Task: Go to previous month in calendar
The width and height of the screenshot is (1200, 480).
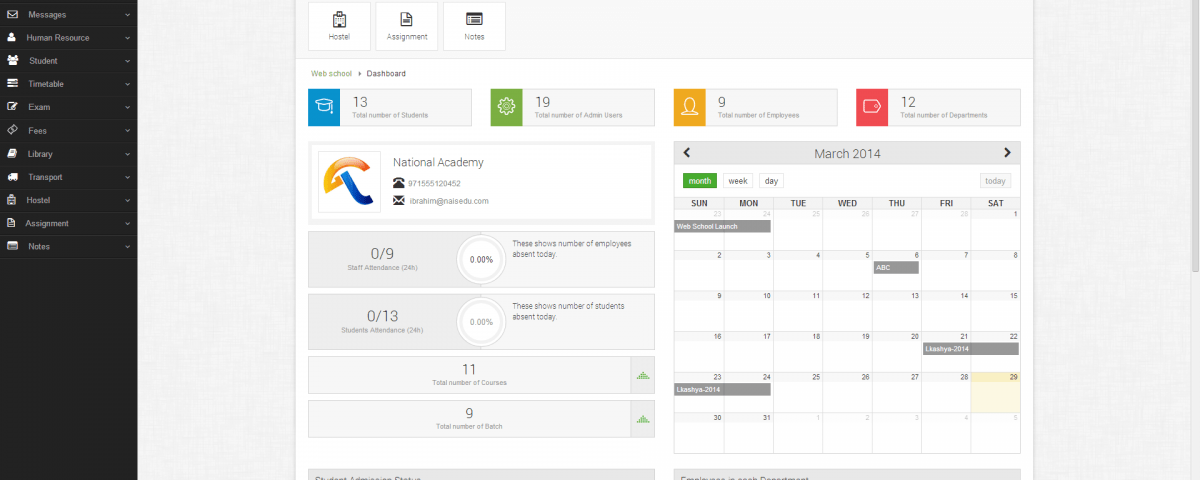Action: 687,153
